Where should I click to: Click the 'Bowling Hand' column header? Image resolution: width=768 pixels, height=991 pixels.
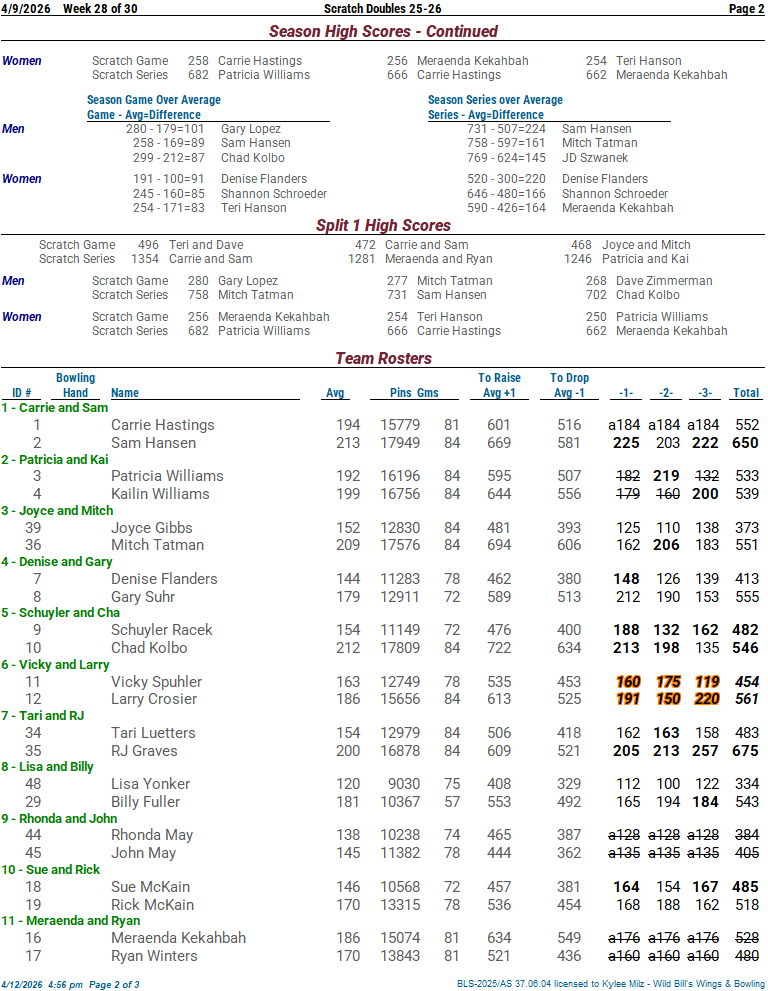click(x=75, y=385)
